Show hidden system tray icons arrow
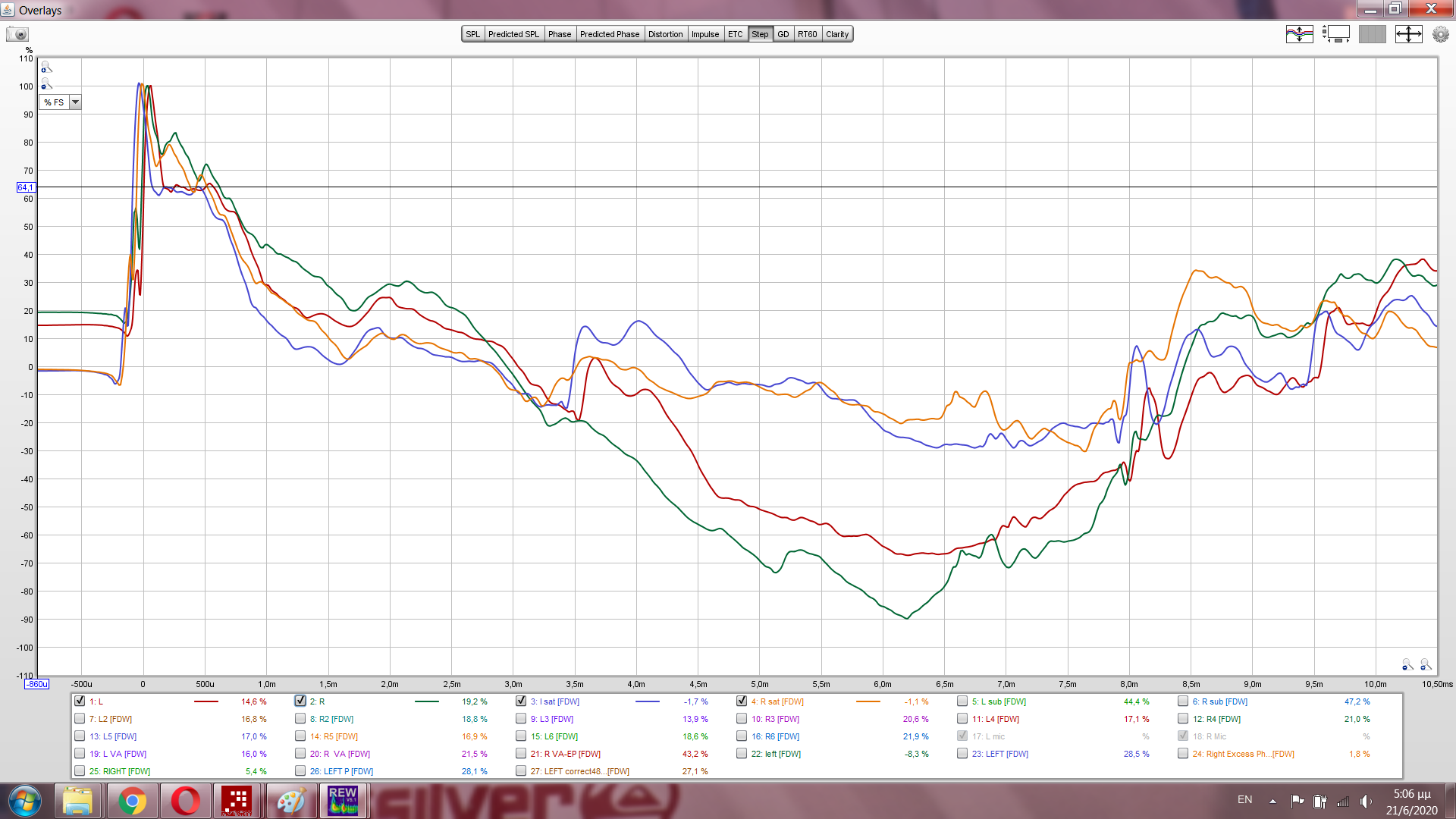The height and width of the screenshot is (819, 1456). tap(1272, 801)
